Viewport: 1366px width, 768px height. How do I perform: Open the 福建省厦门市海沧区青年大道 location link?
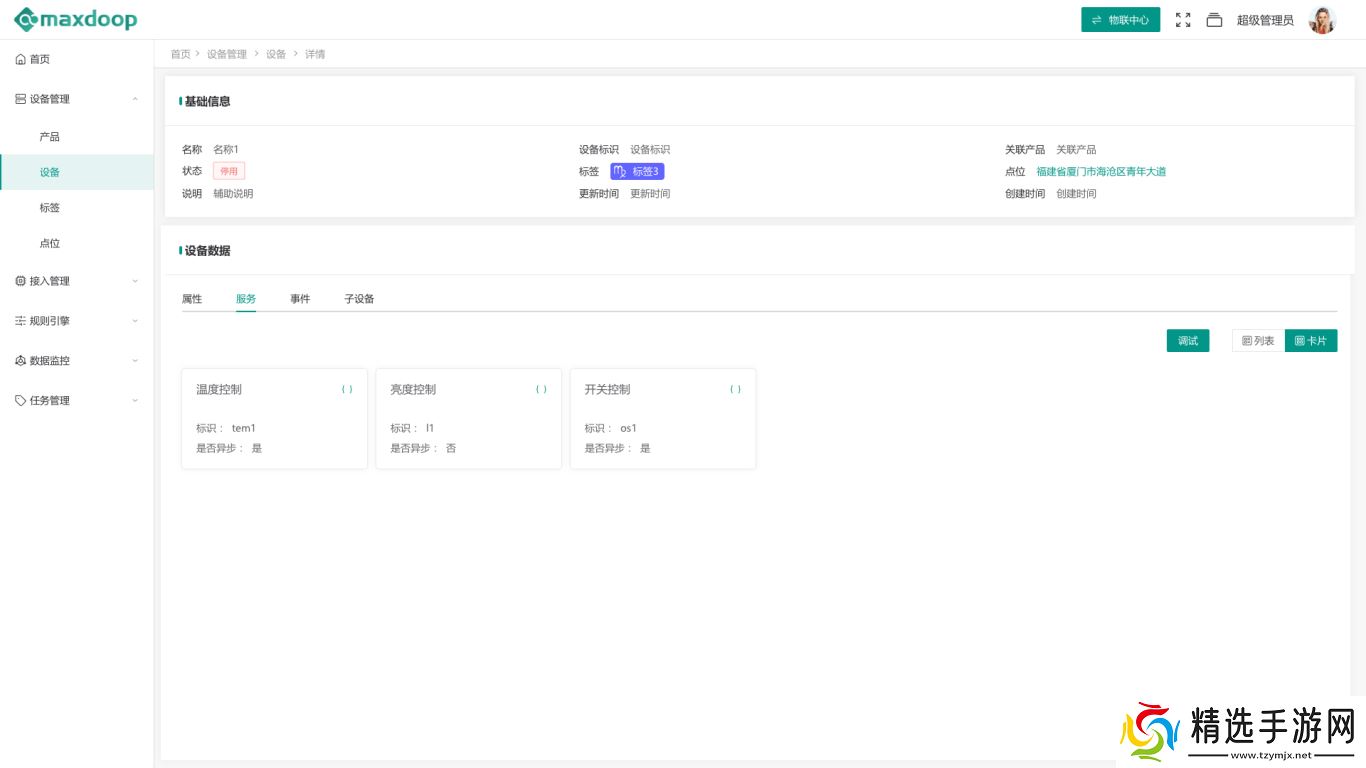(x=1100, y=172)
